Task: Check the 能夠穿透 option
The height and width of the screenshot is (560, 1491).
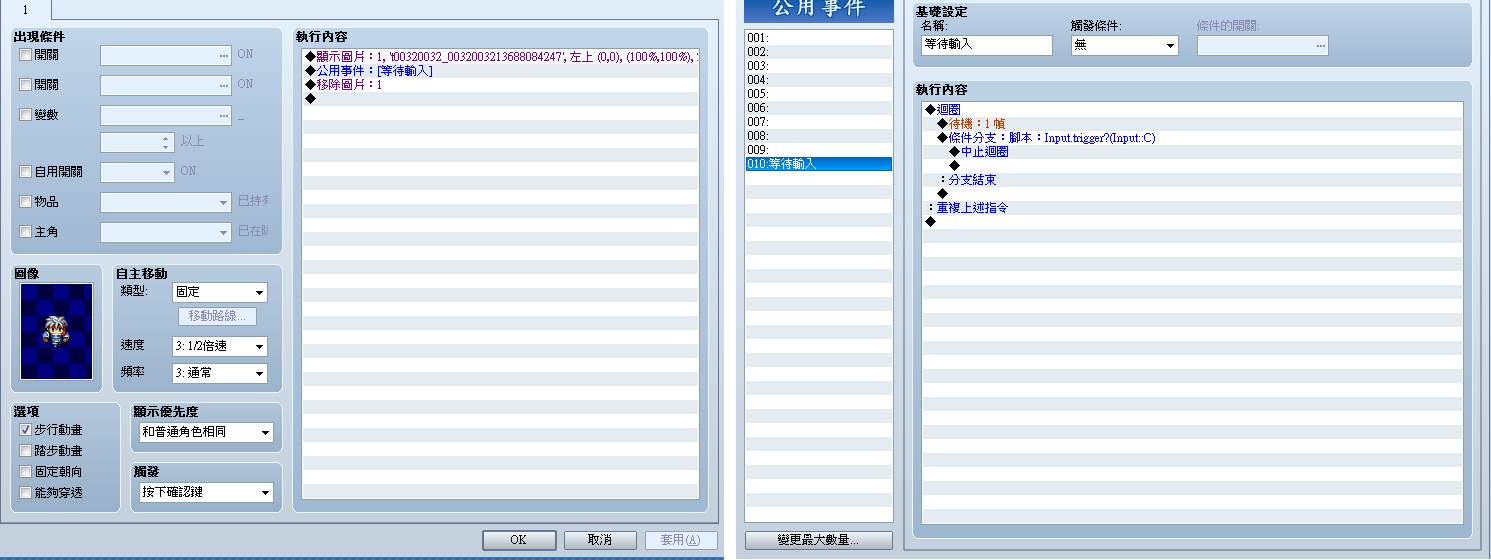Action: [x=26, y=493]
